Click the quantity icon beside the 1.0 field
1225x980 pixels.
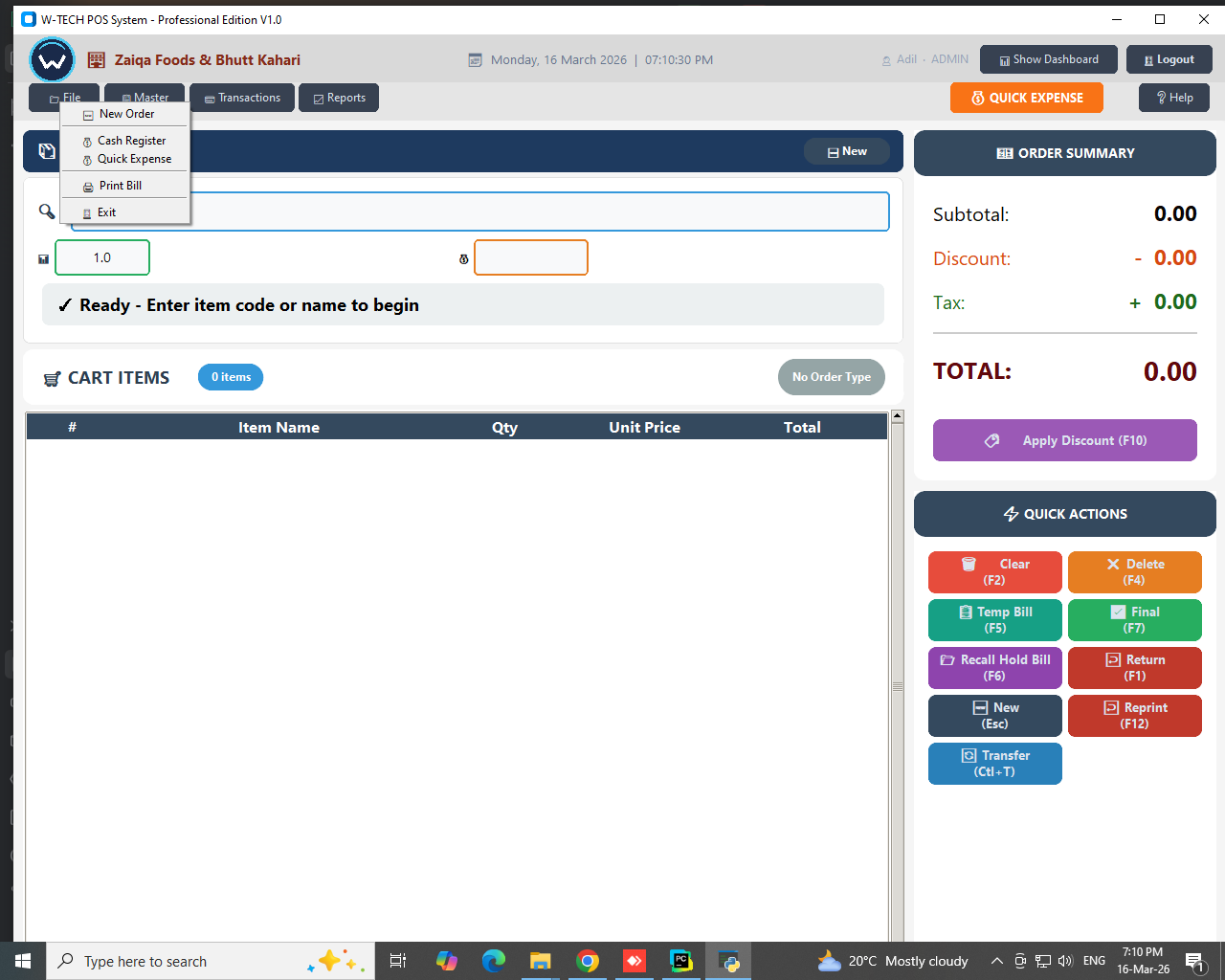pos(43,258)
